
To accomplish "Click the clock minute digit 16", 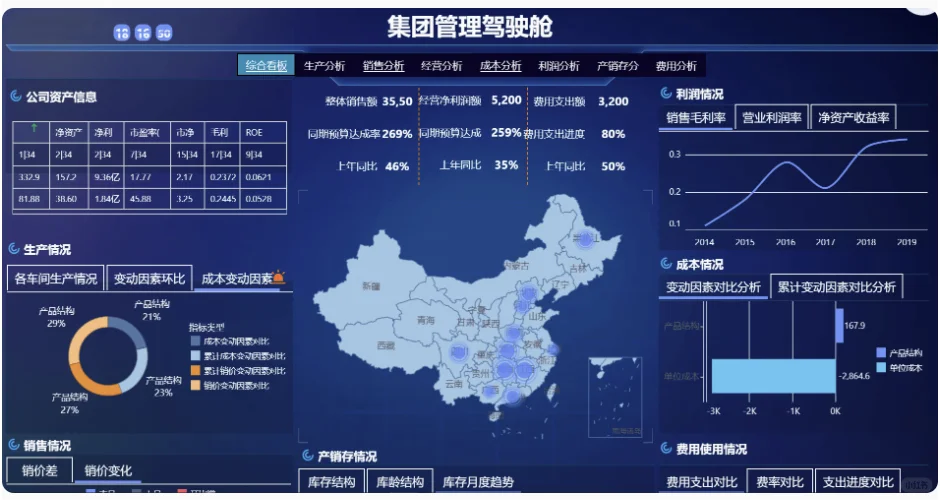I will pyautogui.click(x=143, y=32).
